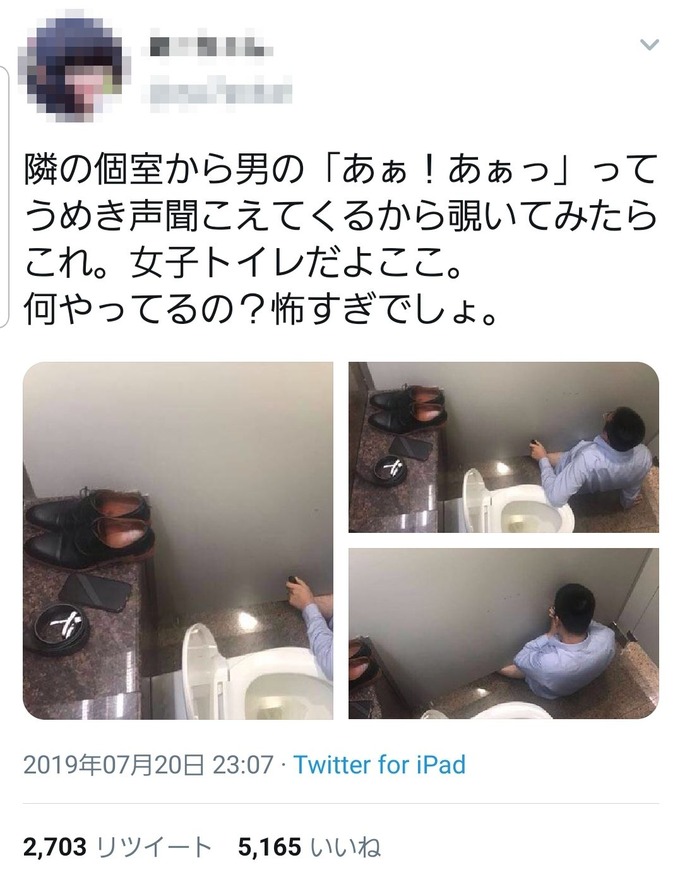The width and height of the screenshot is (680, 877).
Task: Click the リツイート label
Action: pyautogui.click(x=155, y=847)
